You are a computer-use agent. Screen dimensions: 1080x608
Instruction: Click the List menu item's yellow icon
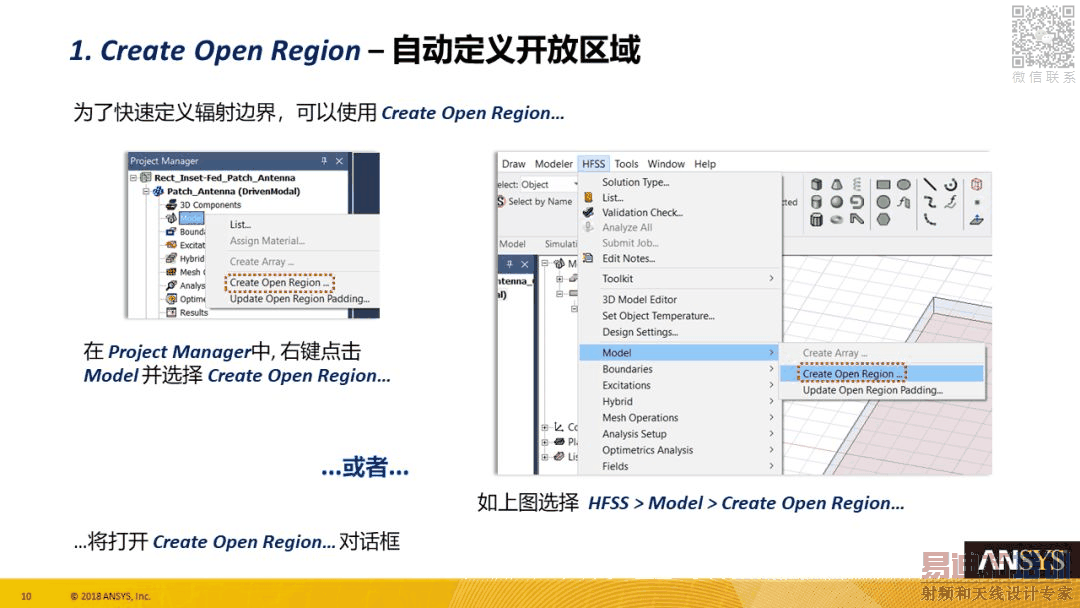click(x=588, y=197)
